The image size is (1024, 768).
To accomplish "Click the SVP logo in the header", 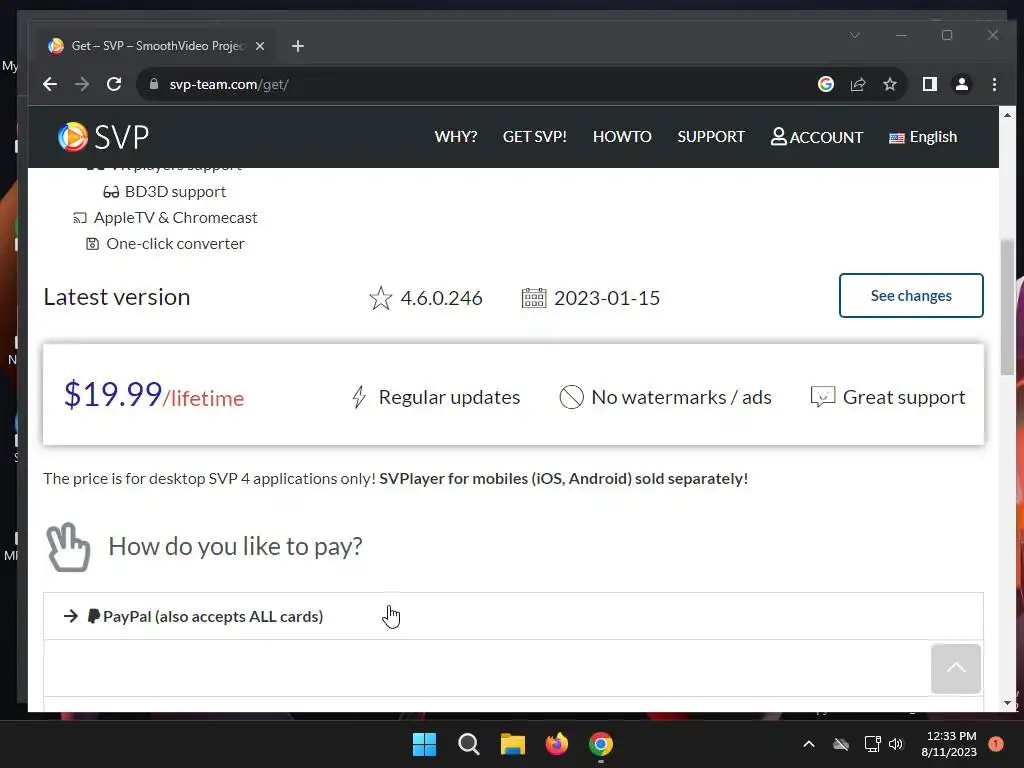I will click(x=103, y=136).
